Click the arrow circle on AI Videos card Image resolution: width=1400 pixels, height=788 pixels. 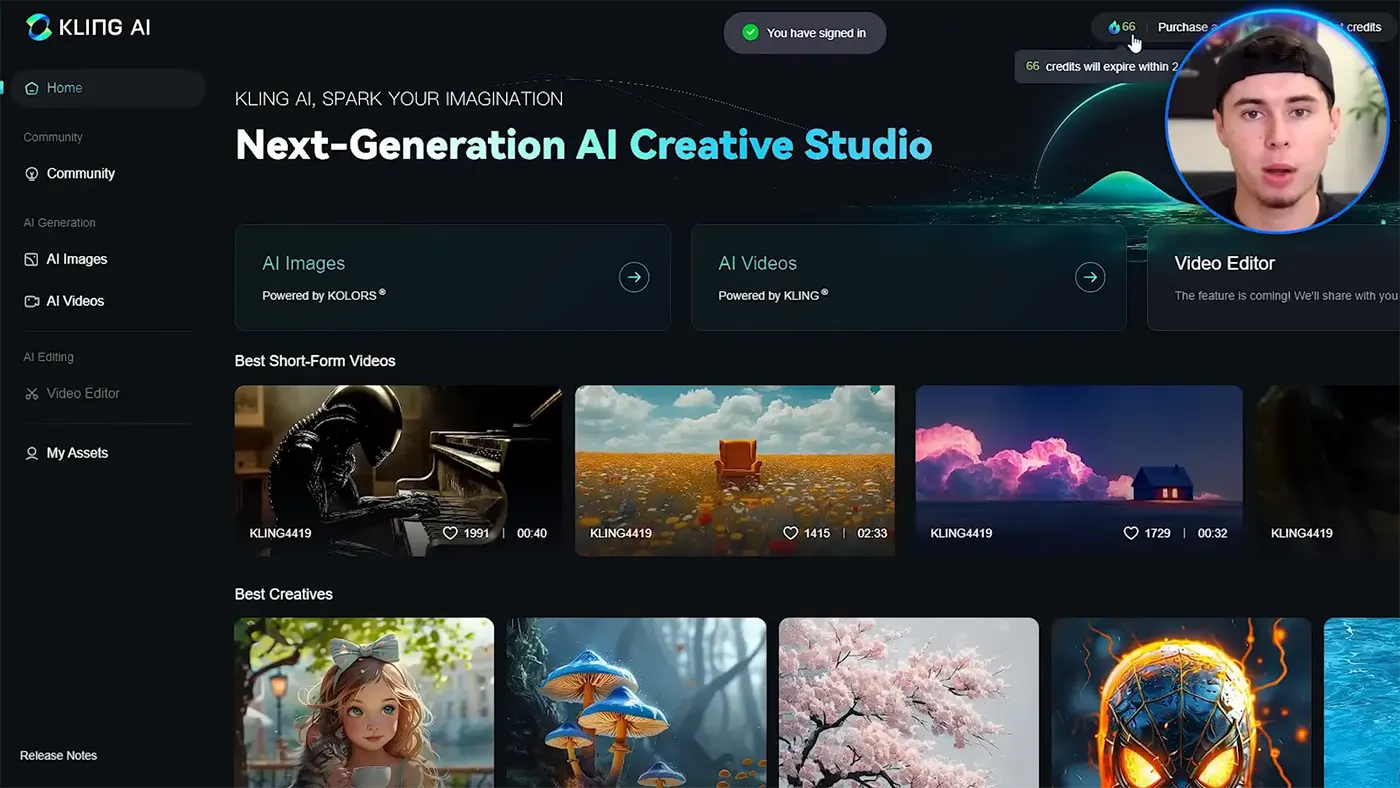[1090, 277]
